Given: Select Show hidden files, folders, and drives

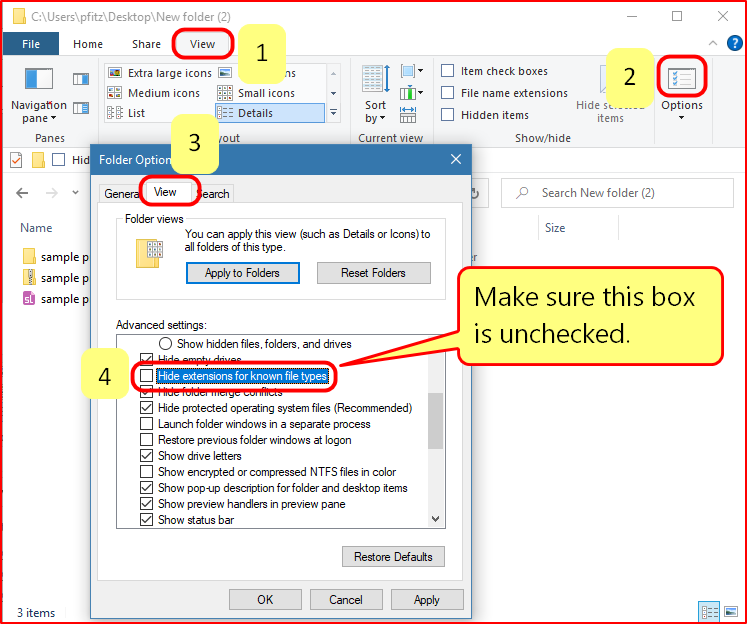Looking at the screenshot, I should 165,343.
